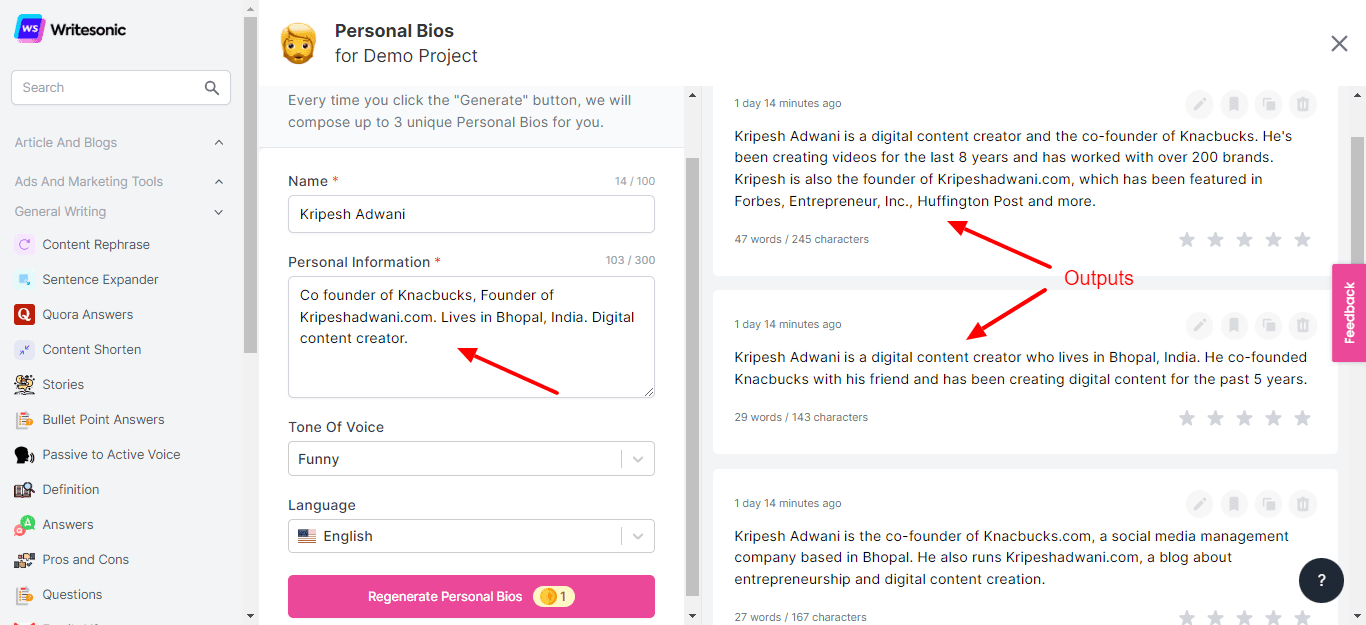Select Passive to Active Voice tool
This screenshot has height=625, width=1366.
coord(110,455)
